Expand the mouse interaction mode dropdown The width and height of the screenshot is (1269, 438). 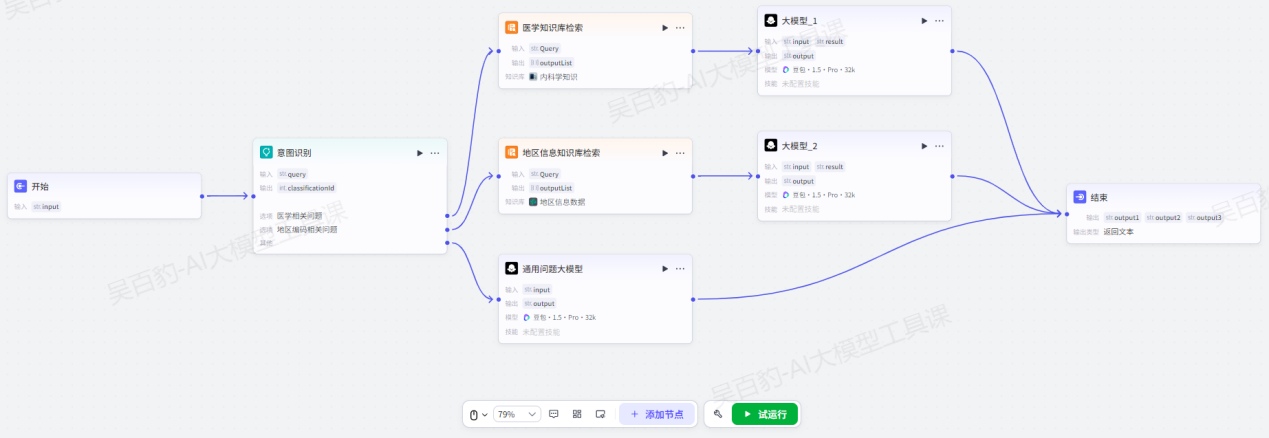[x=478, y=414]
